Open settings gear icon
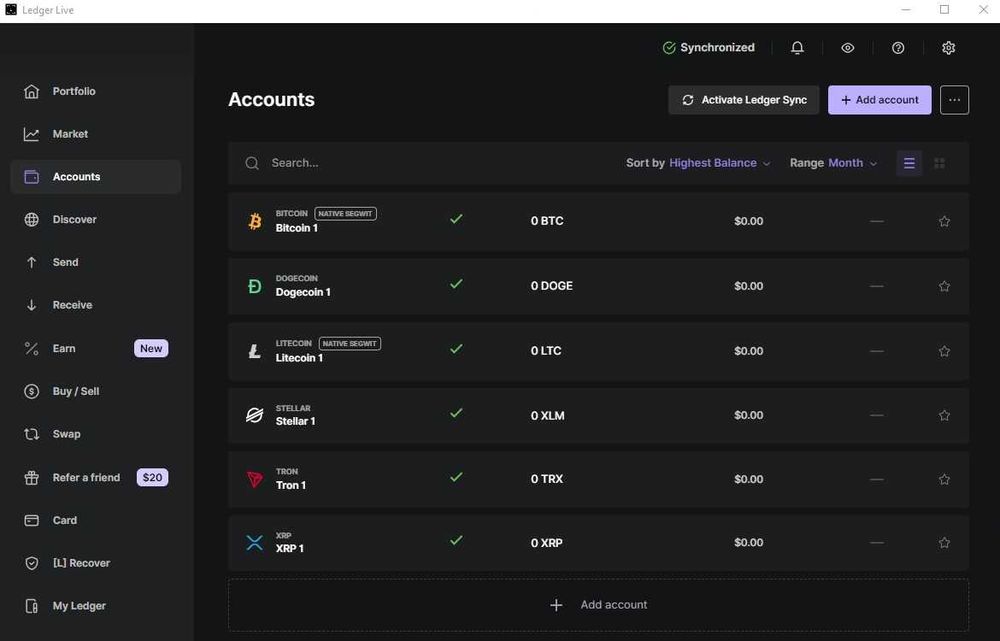The image size is (1000, 641). point(948,48)
